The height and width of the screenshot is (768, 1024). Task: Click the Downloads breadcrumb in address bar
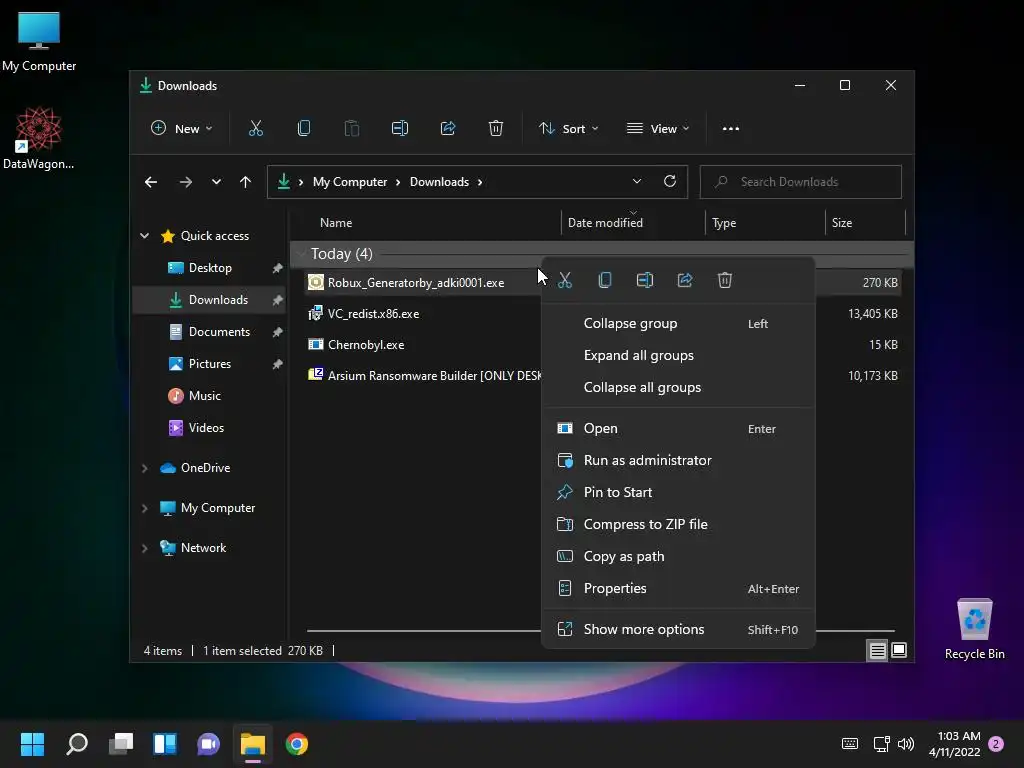tap(439, 182)
